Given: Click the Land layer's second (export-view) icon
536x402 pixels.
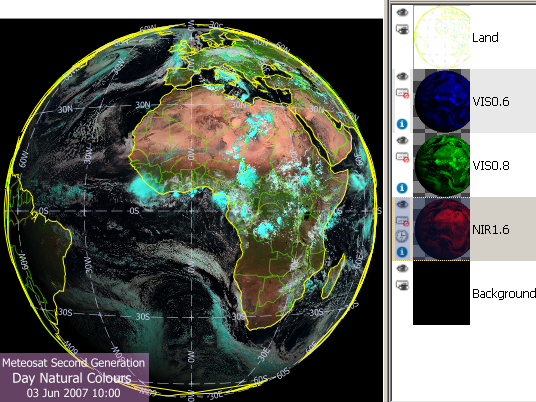Looking at the screenshot, I should pos(402,29).
